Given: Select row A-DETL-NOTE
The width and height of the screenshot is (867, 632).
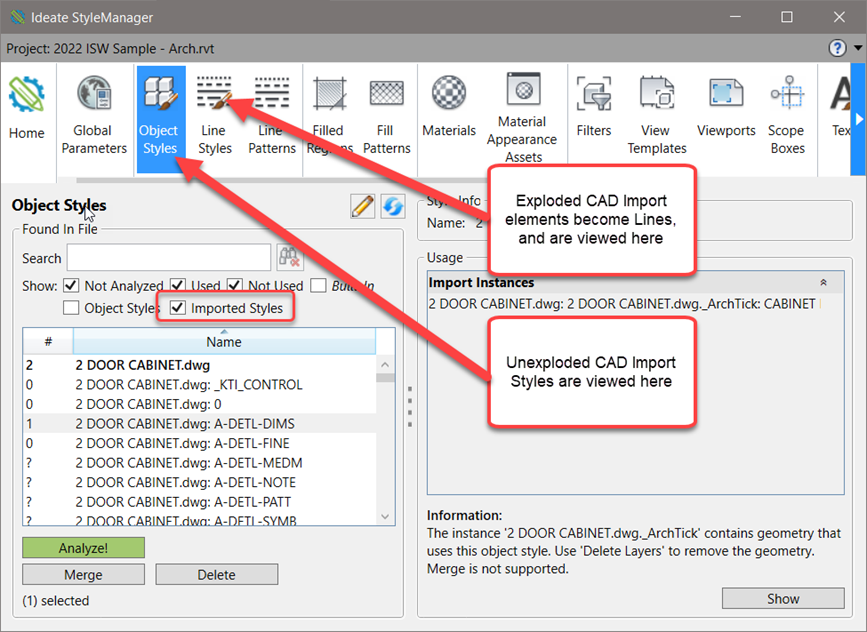Looking at the screenshot, I should 200,482.
